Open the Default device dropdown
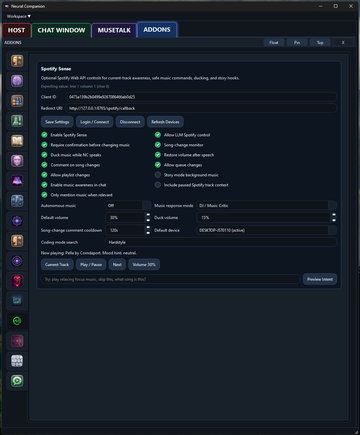This screenshot has width=360, height=435. pyautogui.click(x=267, y=230)
